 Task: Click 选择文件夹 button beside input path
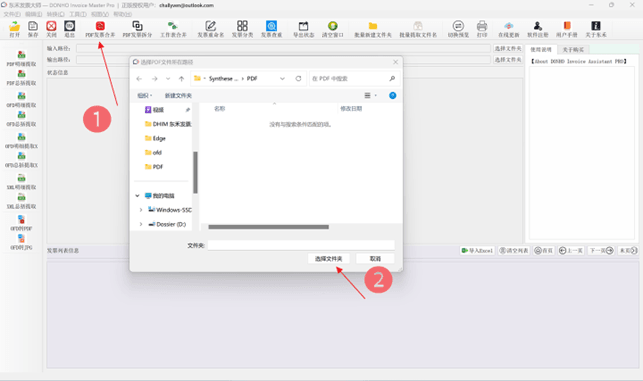[508, 48]
